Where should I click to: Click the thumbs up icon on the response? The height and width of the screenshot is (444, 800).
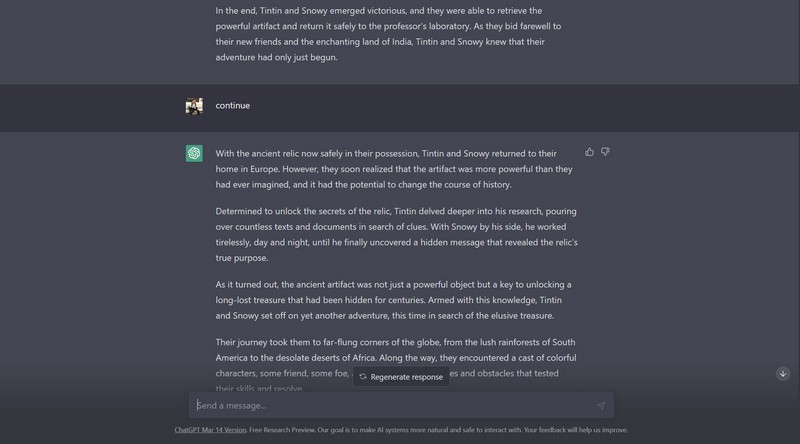[x=590, y=152]
